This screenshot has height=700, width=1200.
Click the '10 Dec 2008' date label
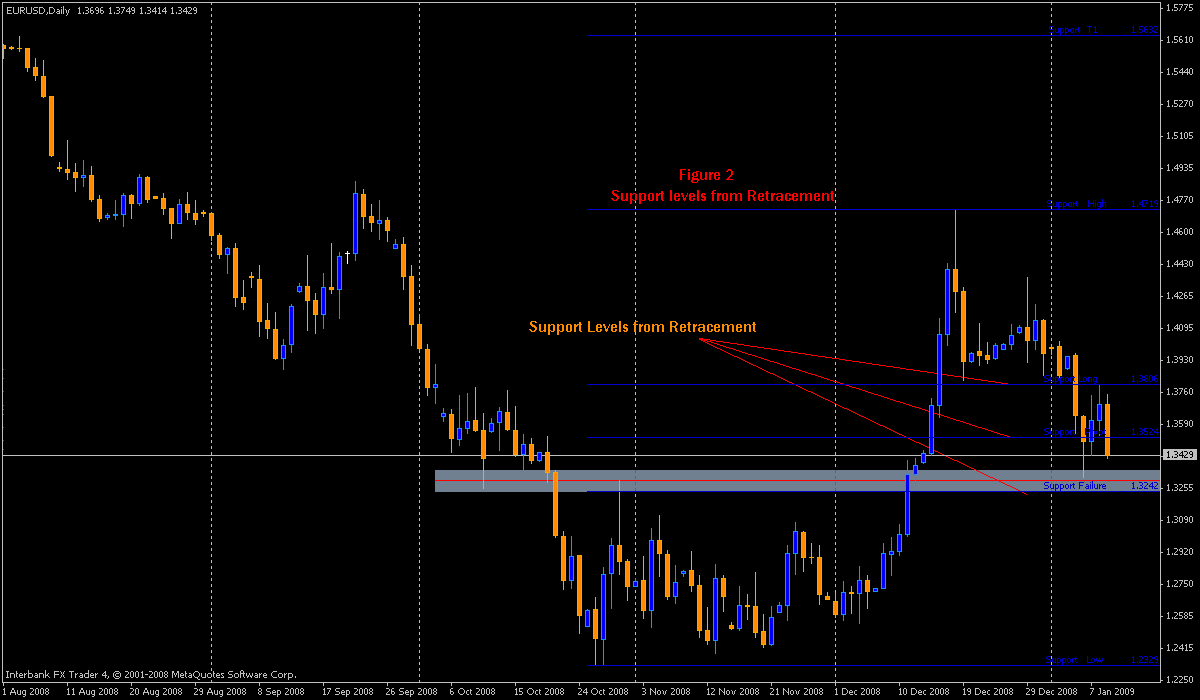(923, 692)
